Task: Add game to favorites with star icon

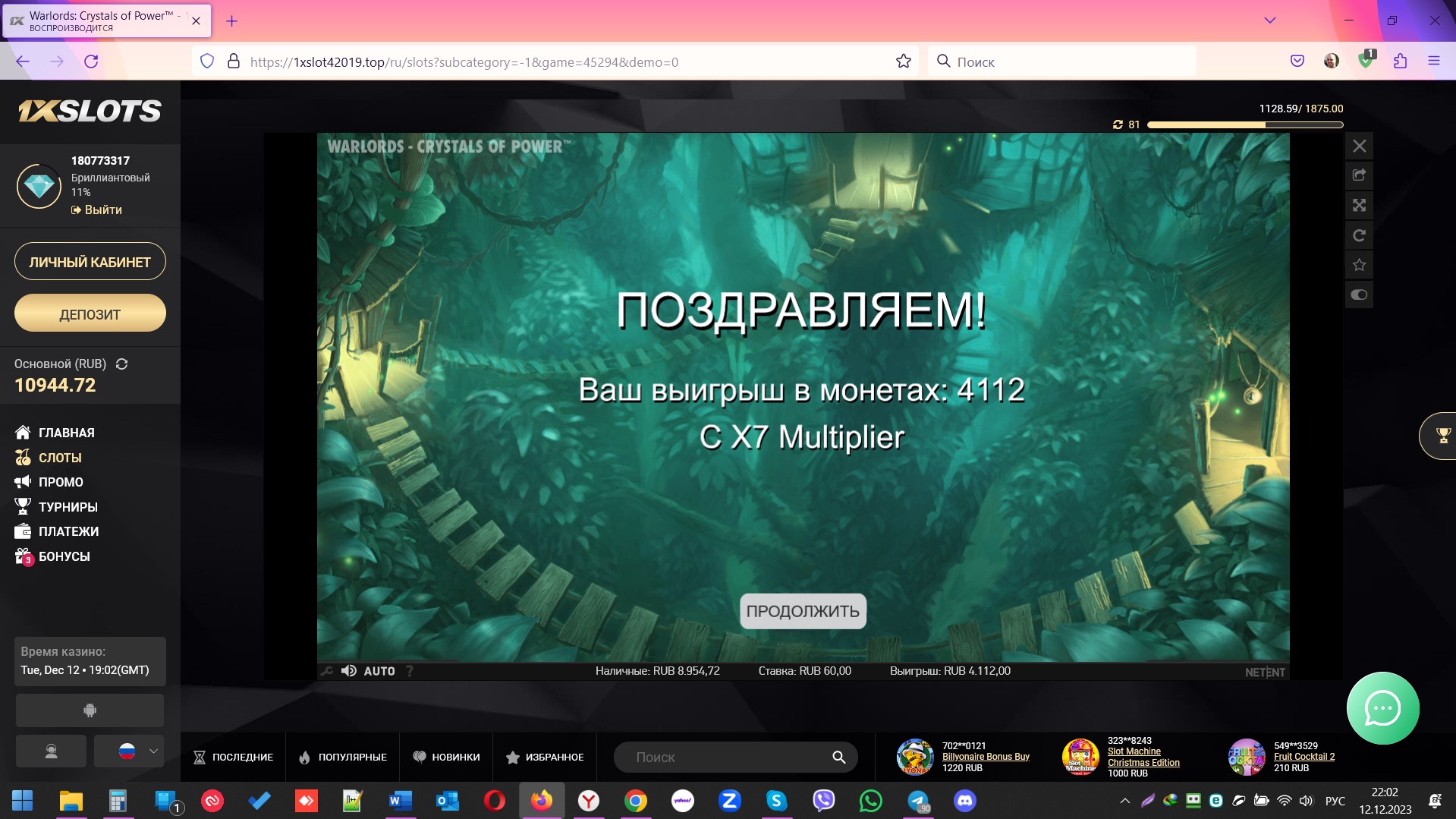Action: coord(1359,265)
